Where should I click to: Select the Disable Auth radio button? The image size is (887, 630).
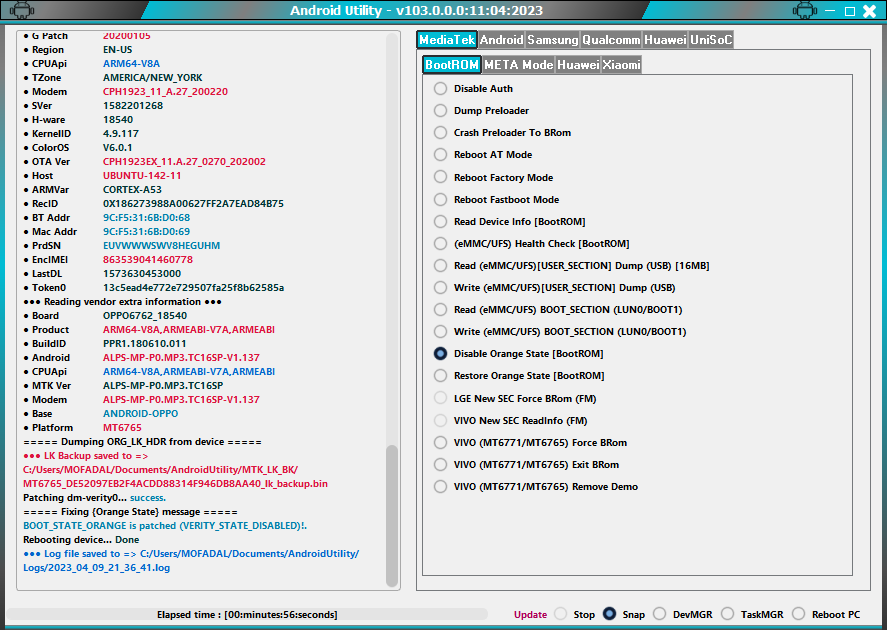(x=440, y=89)
